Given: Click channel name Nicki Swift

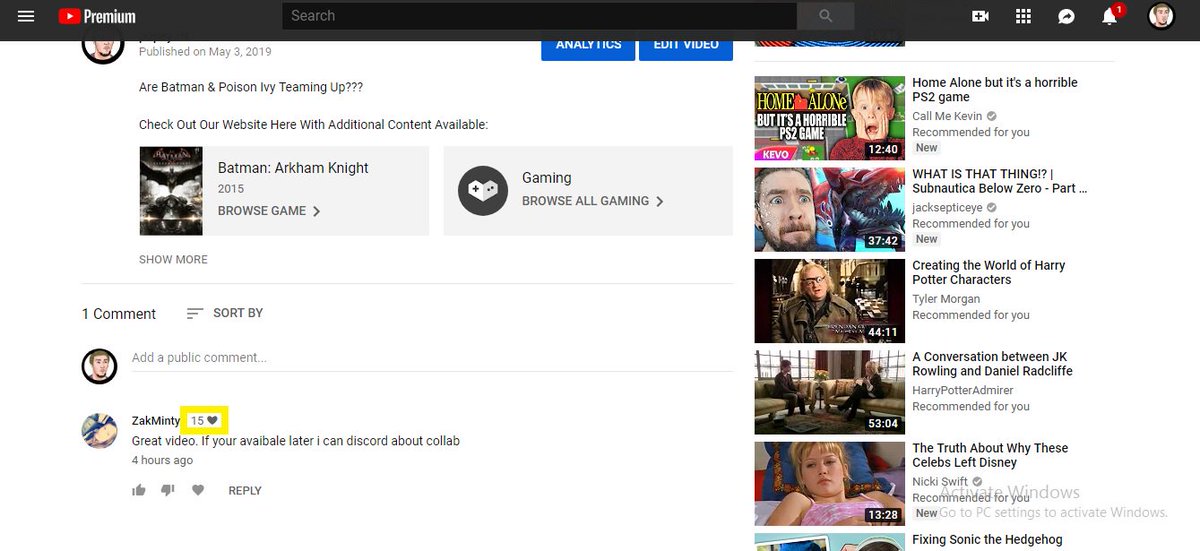Looking at the screenshot, I should click(x=940, y=481).
